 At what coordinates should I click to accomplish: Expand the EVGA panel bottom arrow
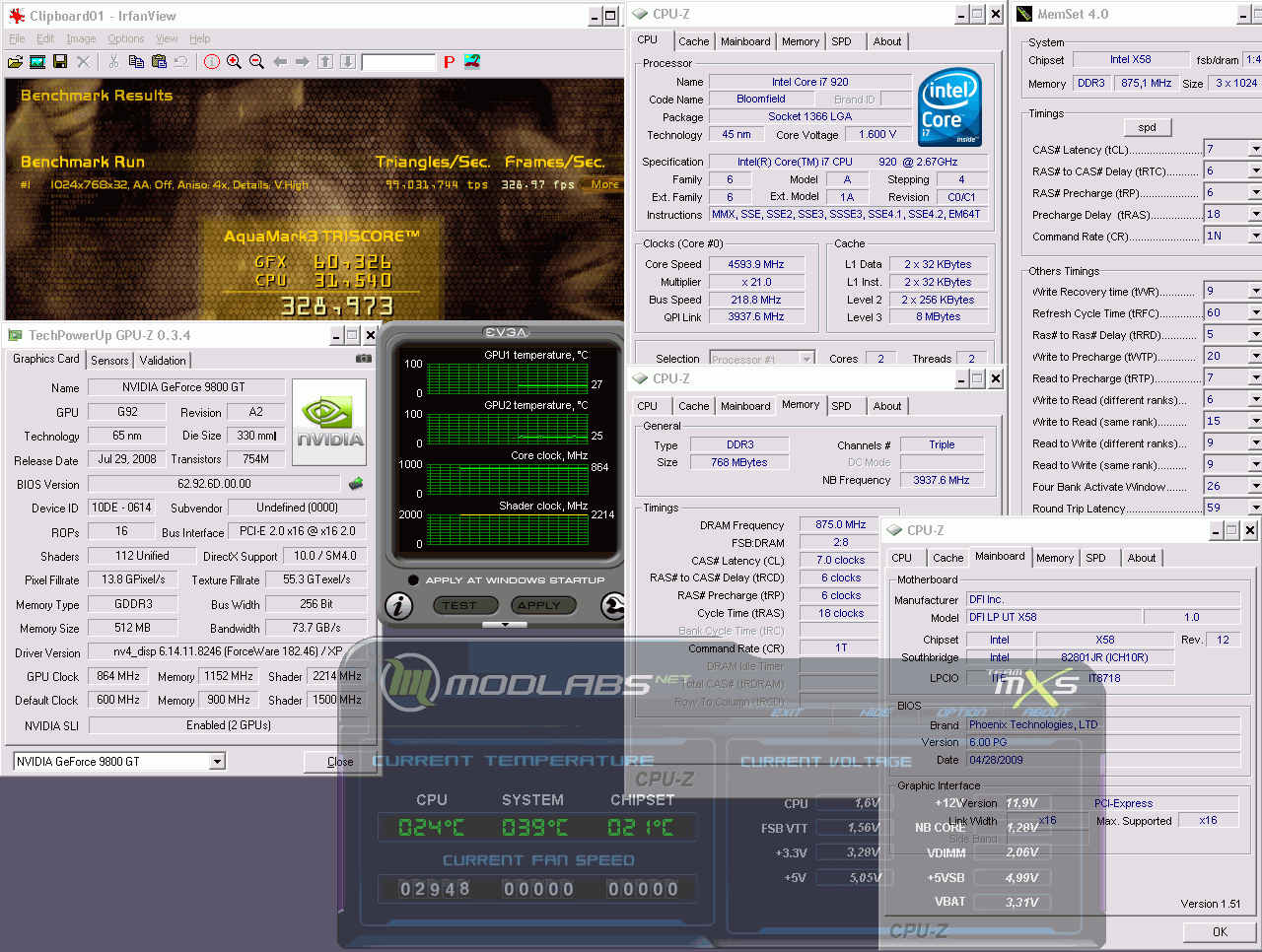click(x=506, y=625)
